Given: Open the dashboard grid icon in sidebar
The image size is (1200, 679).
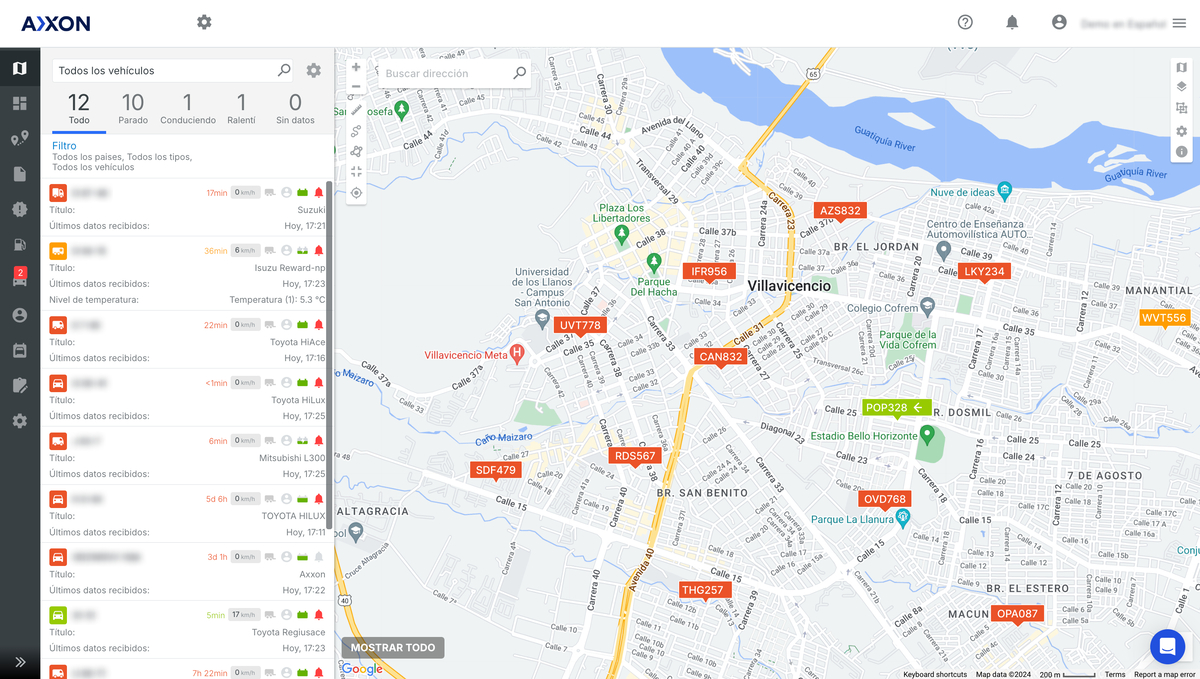Looking at the screenshot, I should pyautogui.click(x=20, y=103).
